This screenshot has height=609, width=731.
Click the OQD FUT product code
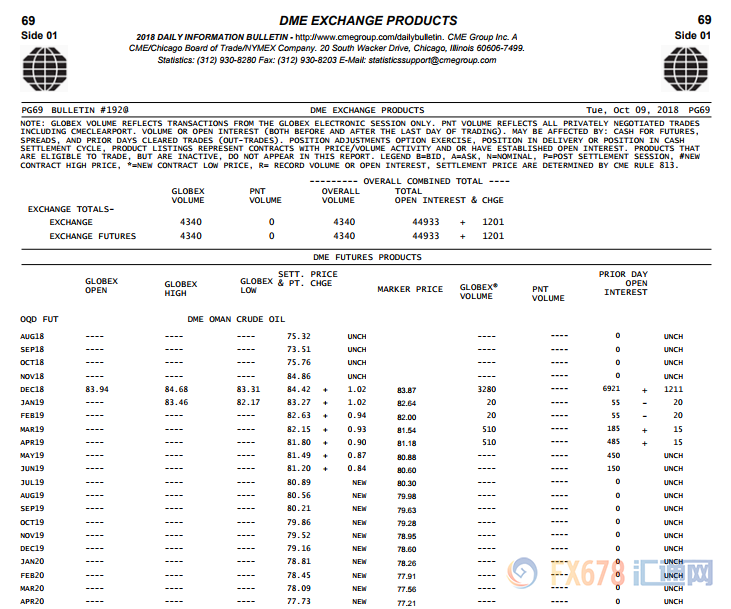point(39,319)
